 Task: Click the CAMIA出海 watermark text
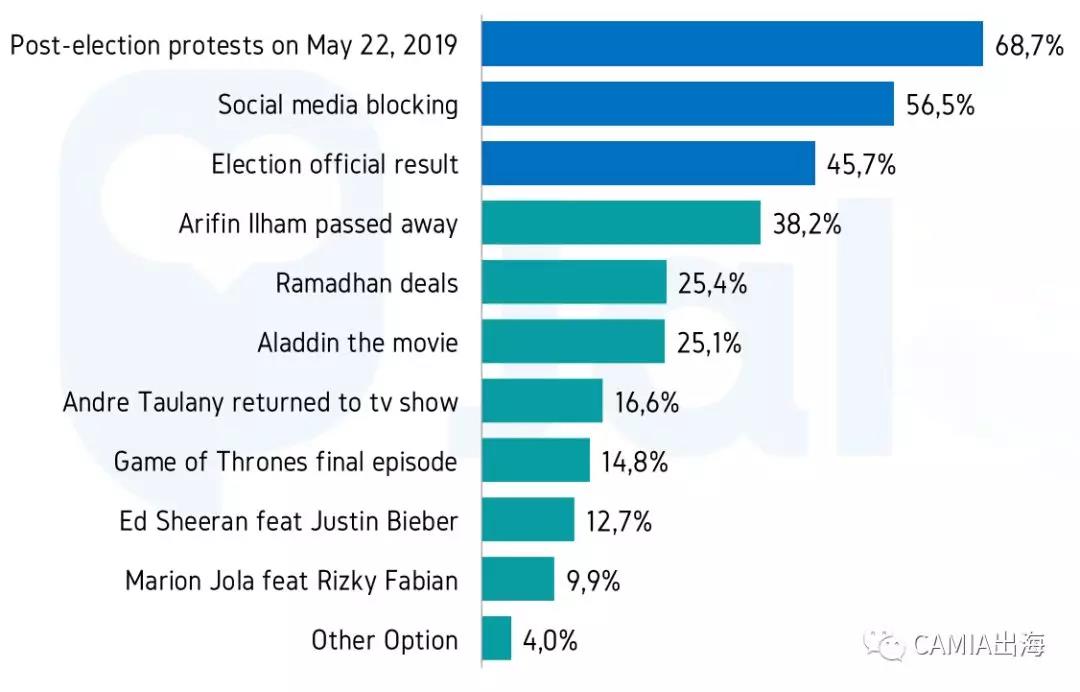tap(980, 645)
